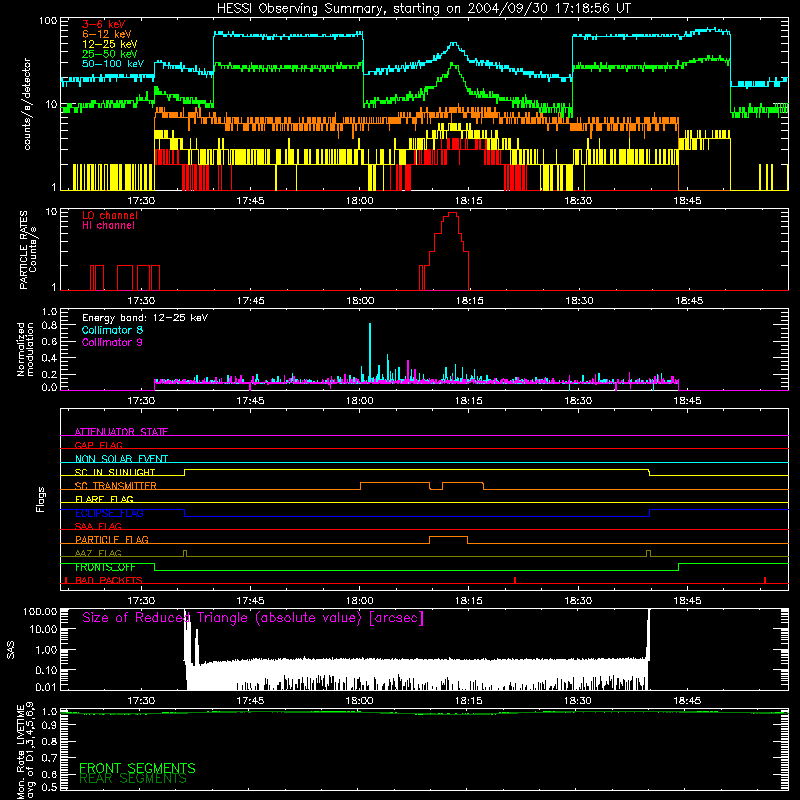Click the FRONT SEGMENTS legend label
This screenshot has height=800, width=800.
point(137,768)
